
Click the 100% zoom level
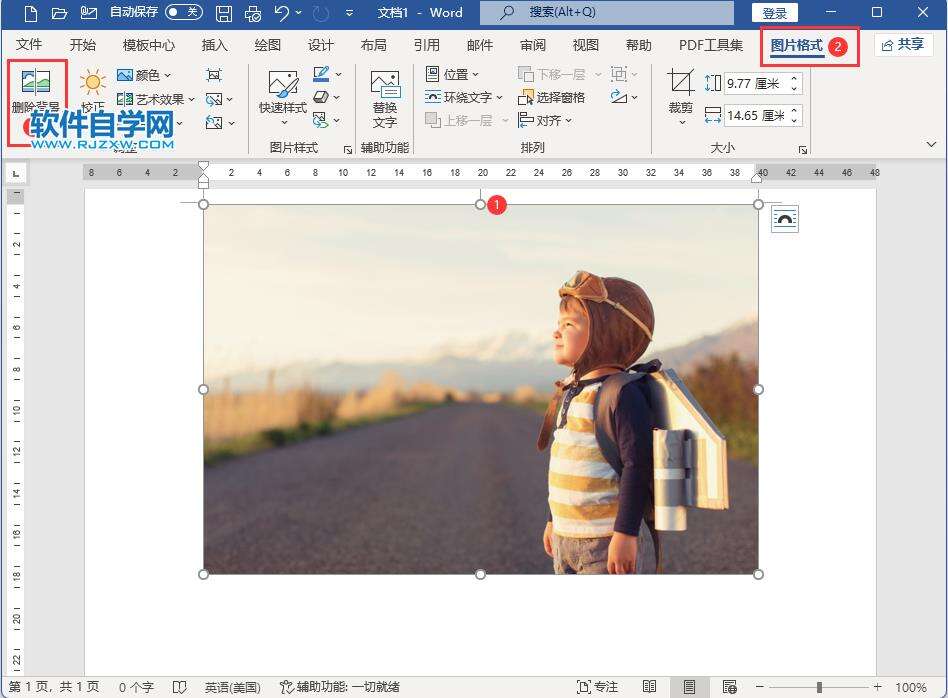coord(911,687)
